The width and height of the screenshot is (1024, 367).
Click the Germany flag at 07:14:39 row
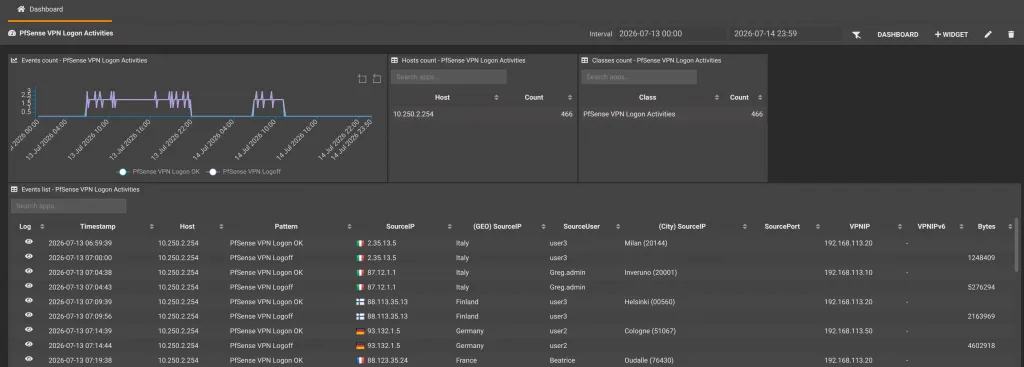[359, 331]
